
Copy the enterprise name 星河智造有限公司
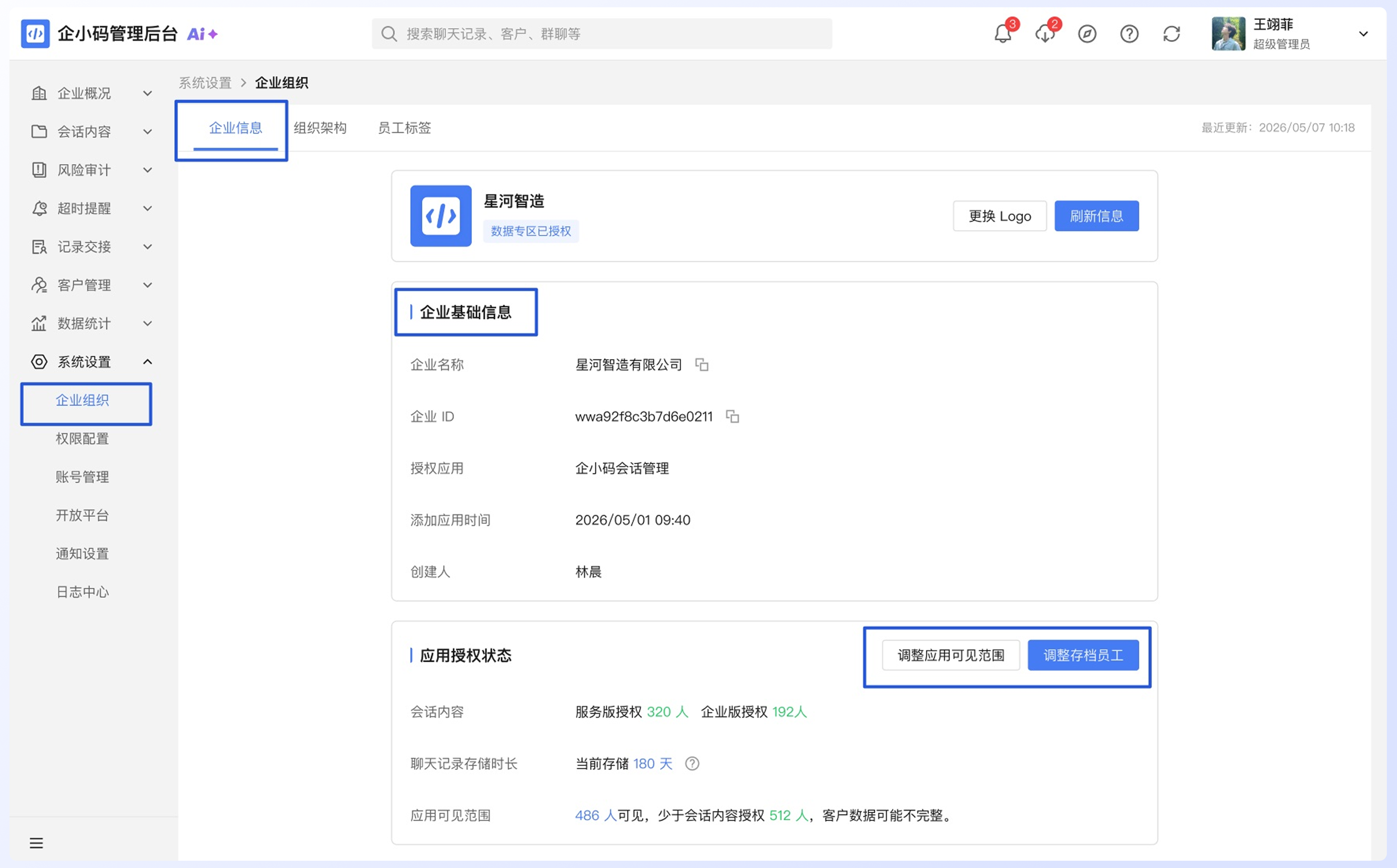[x=702, y=365]
